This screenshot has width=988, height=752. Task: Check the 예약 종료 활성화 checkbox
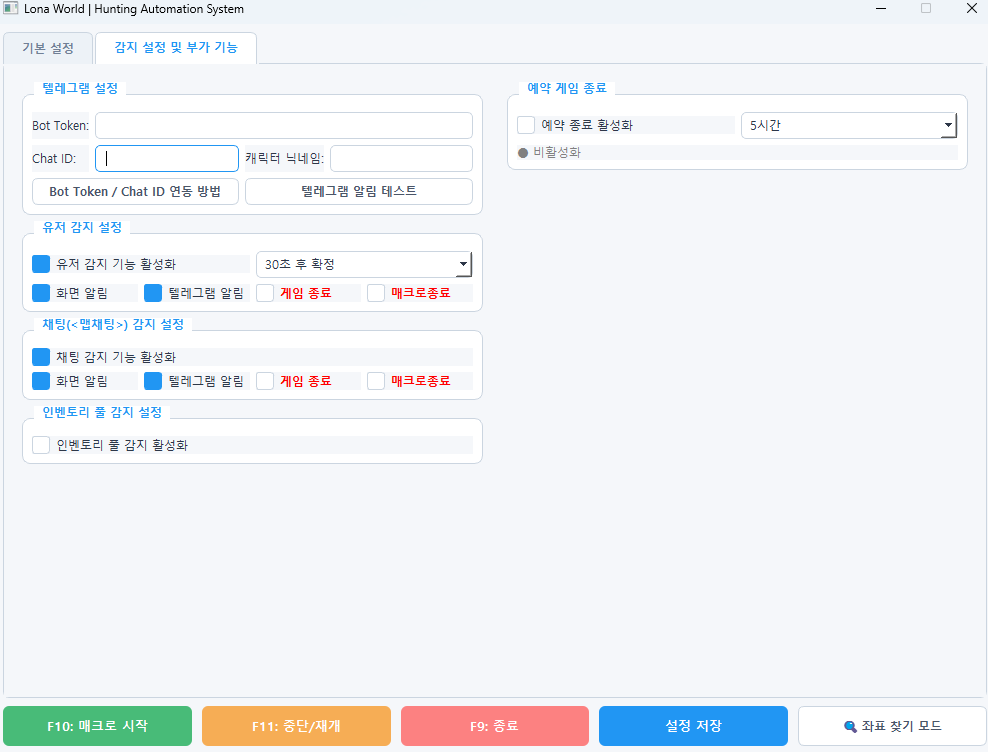click(526, 125)
